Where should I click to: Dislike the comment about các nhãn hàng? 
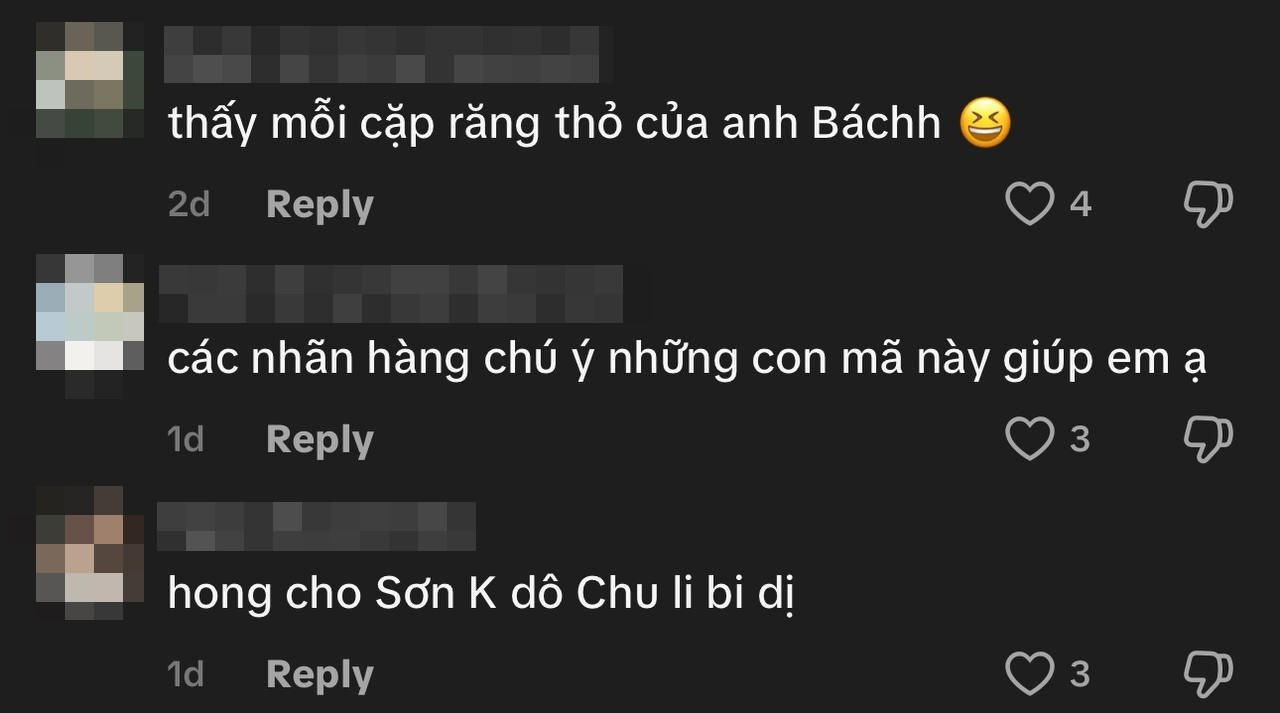[1208, 439]
